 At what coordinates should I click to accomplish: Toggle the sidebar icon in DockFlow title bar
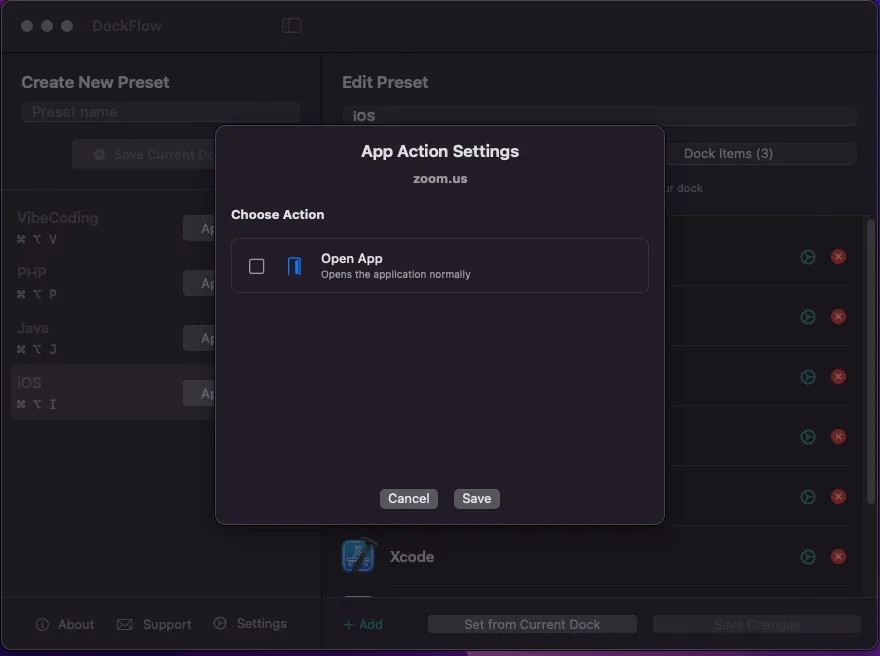(291, 25)
